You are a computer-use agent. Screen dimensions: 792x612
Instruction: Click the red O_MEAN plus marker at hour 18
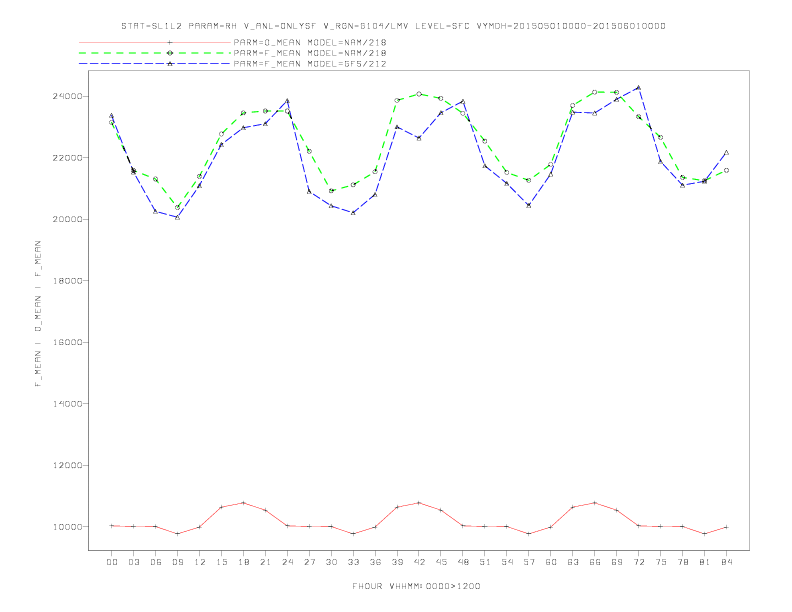[243, 503]
